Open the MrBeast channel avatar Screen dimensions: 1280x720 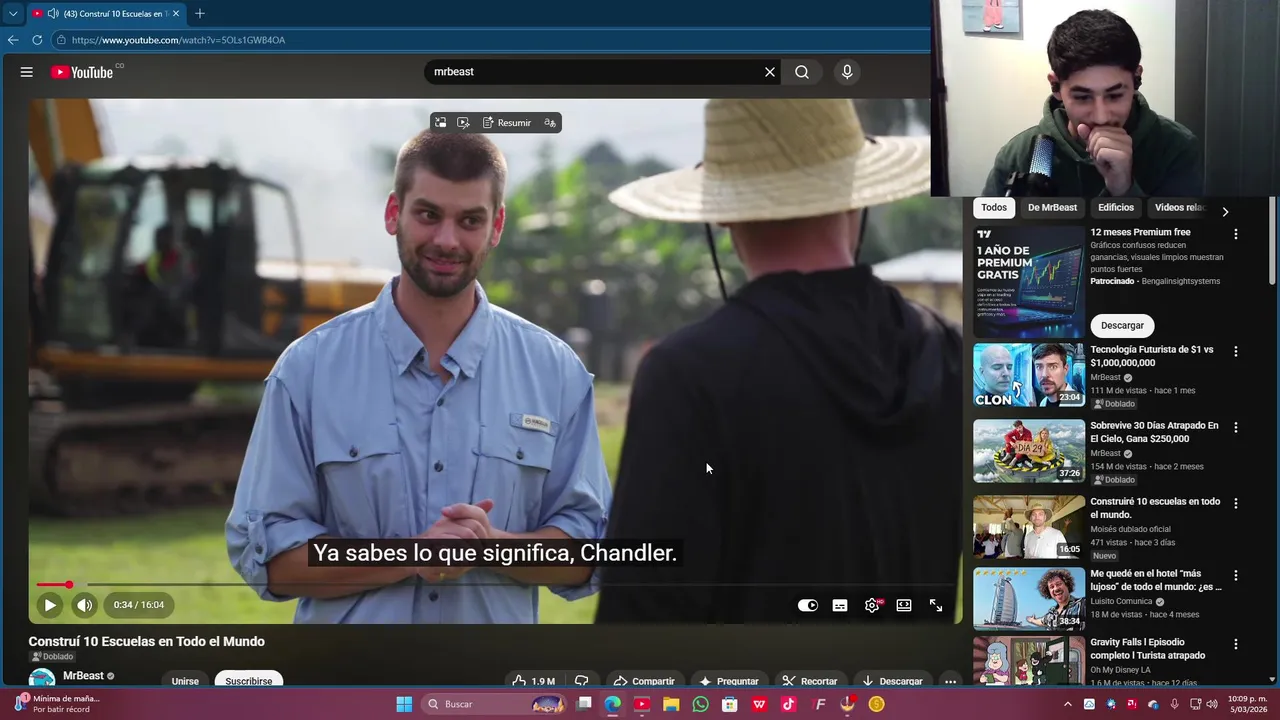coord(42,679)
